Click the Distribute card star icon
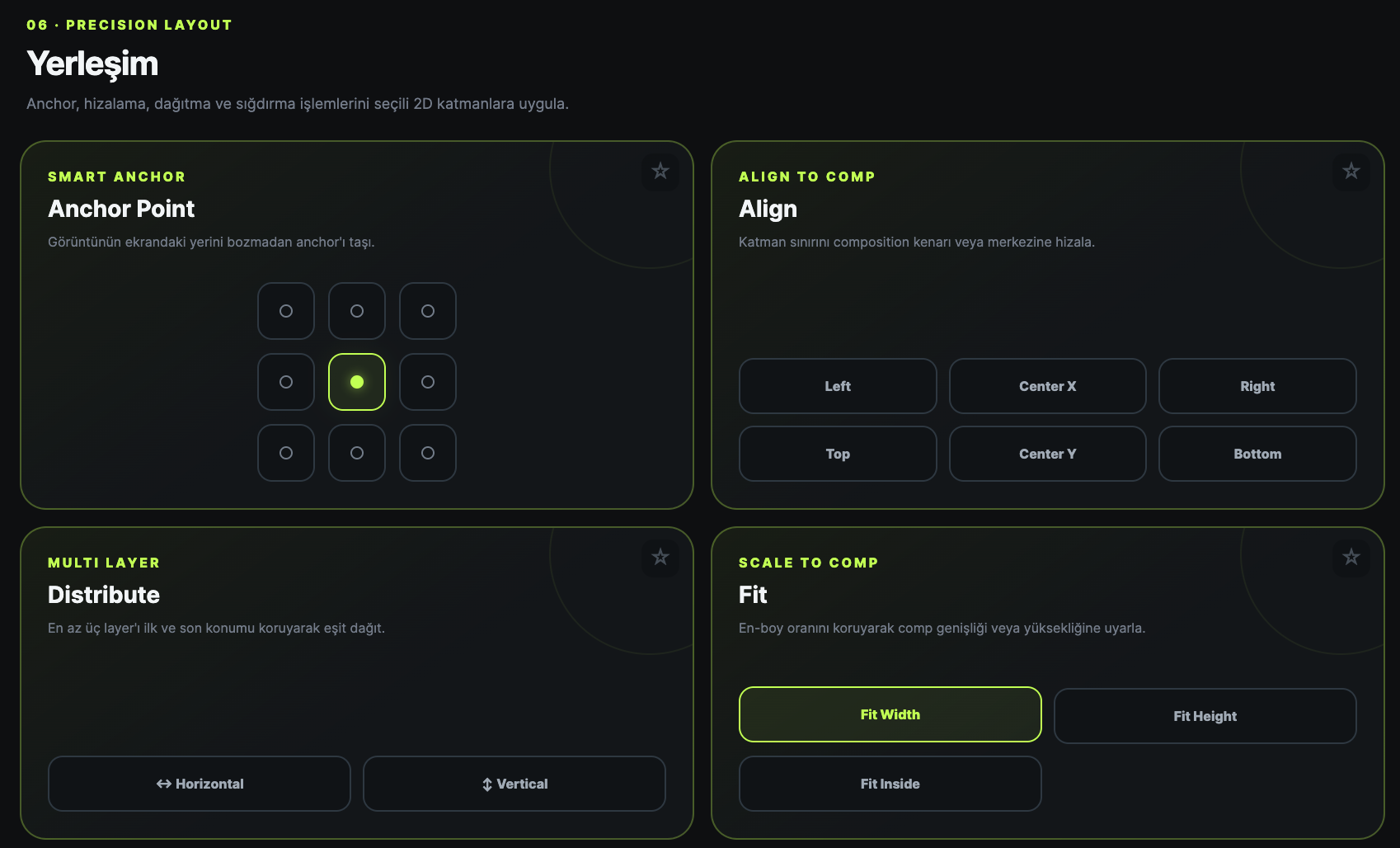The image size is (1400, 848). tap(660, 558)
